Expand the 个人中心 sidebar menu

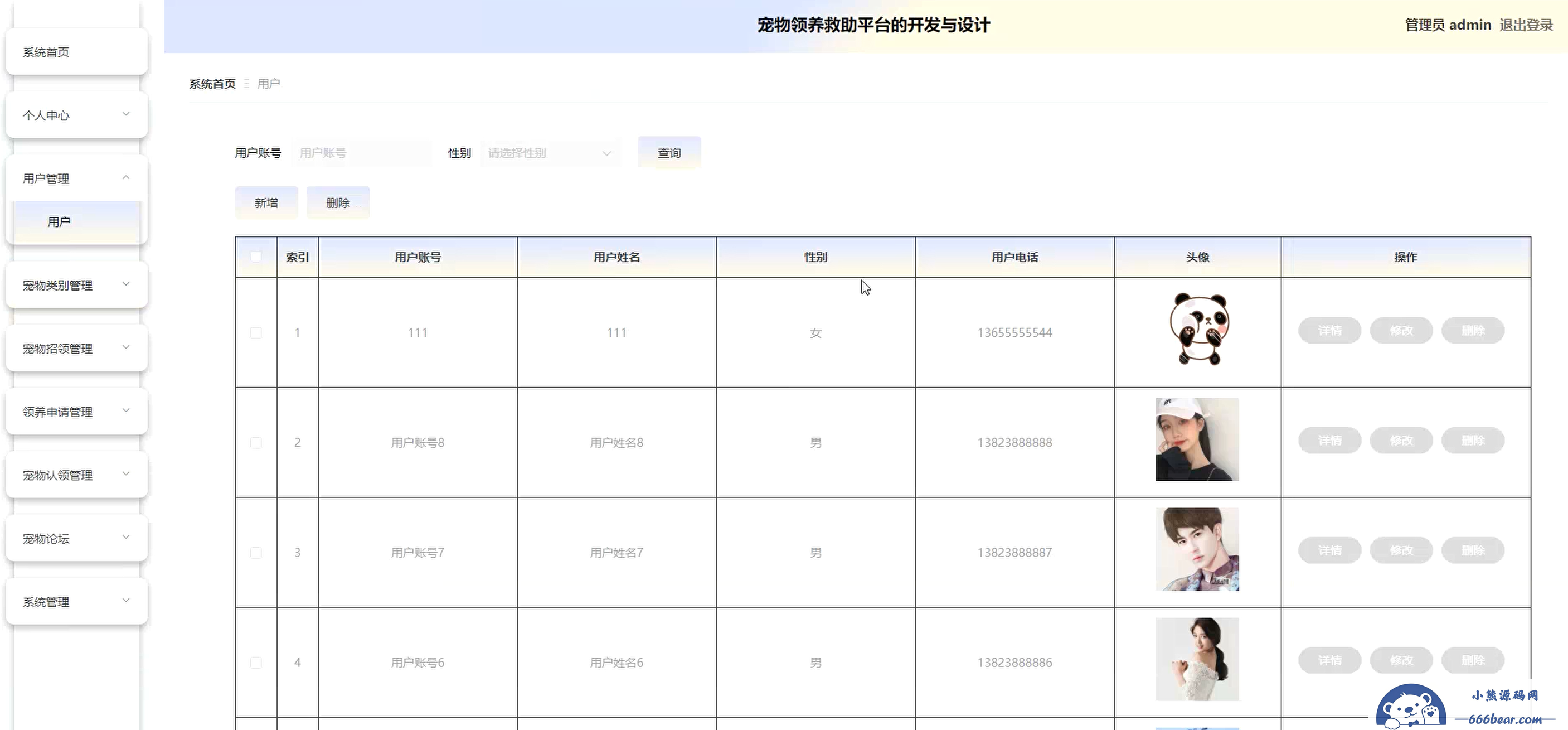pos(77,115)
